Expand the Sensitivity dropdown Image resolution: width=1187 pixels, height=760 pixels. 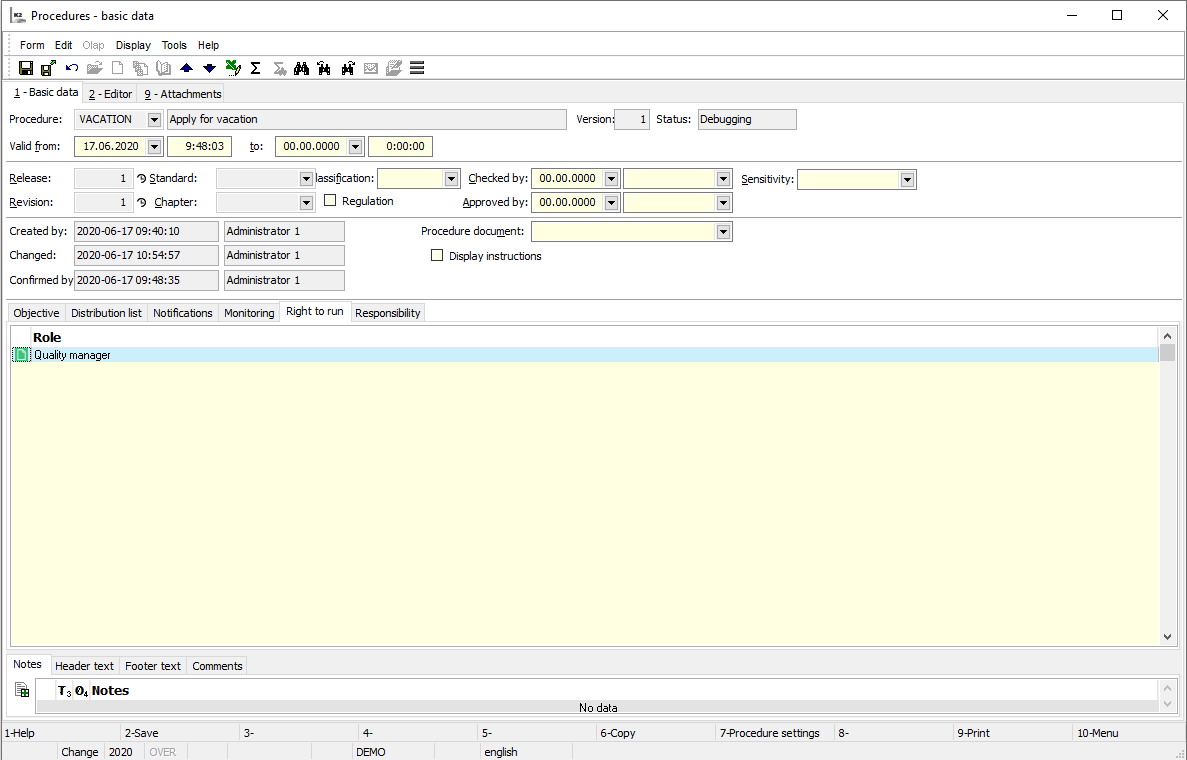[907, 180]
